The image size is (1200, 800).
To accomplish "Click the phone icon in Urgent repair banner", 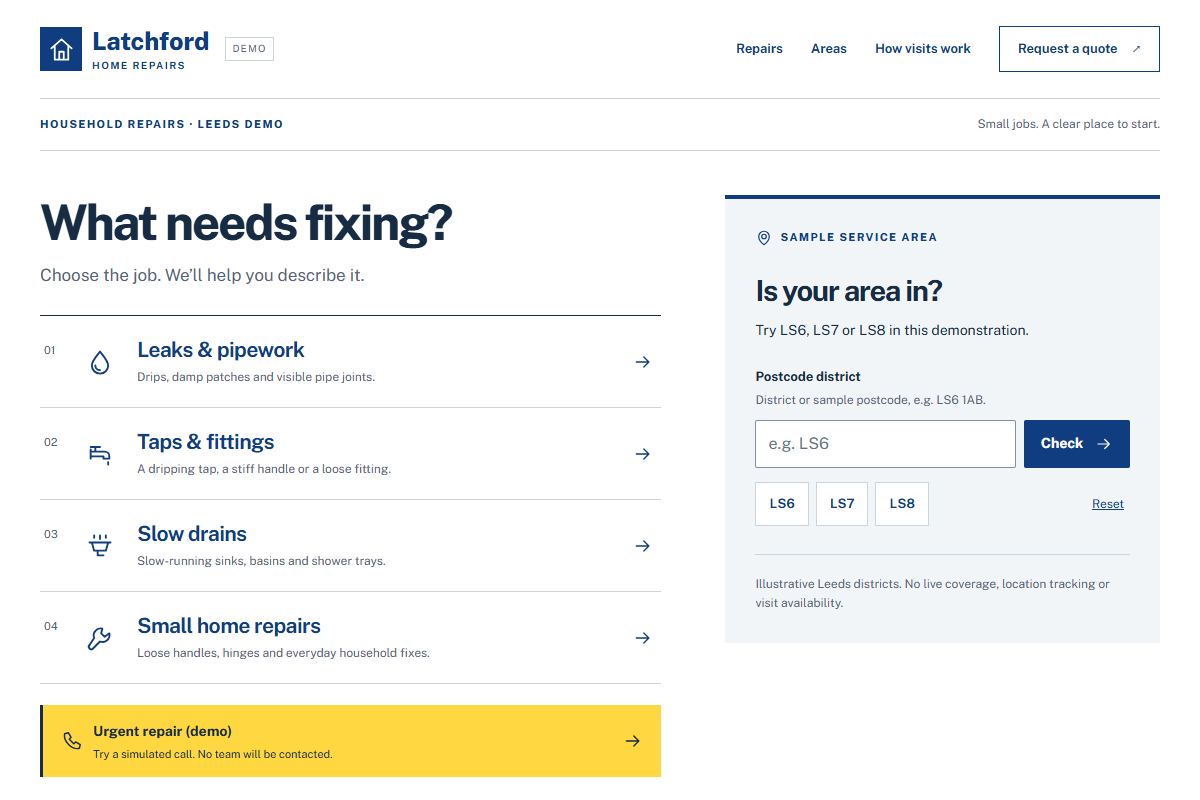I will coord(72,741).
